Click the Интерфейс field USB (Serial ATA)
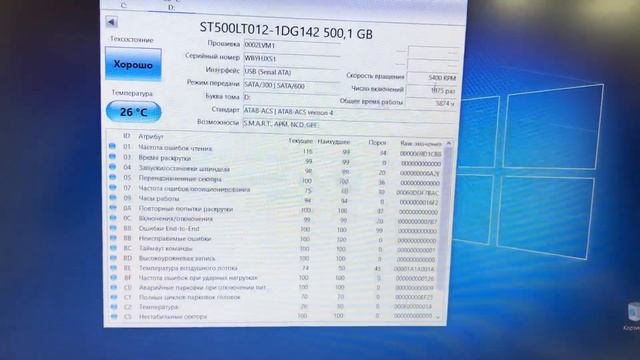The image size is (640, 360). click(291, 72)
